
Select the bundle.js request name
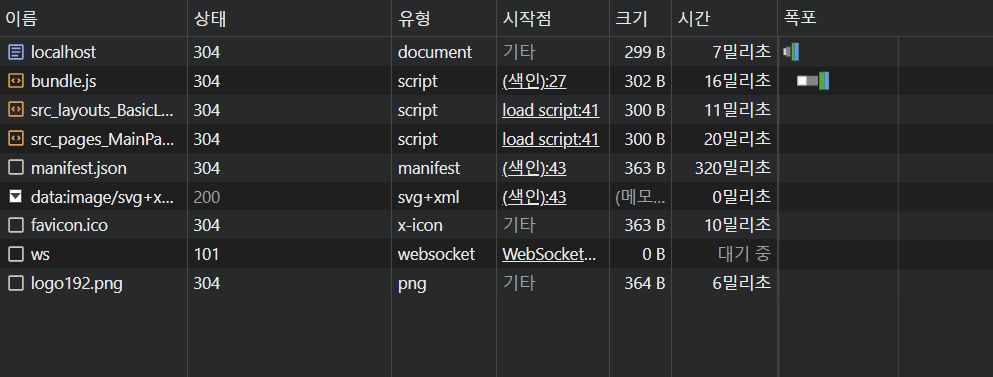tap(63, 81)
